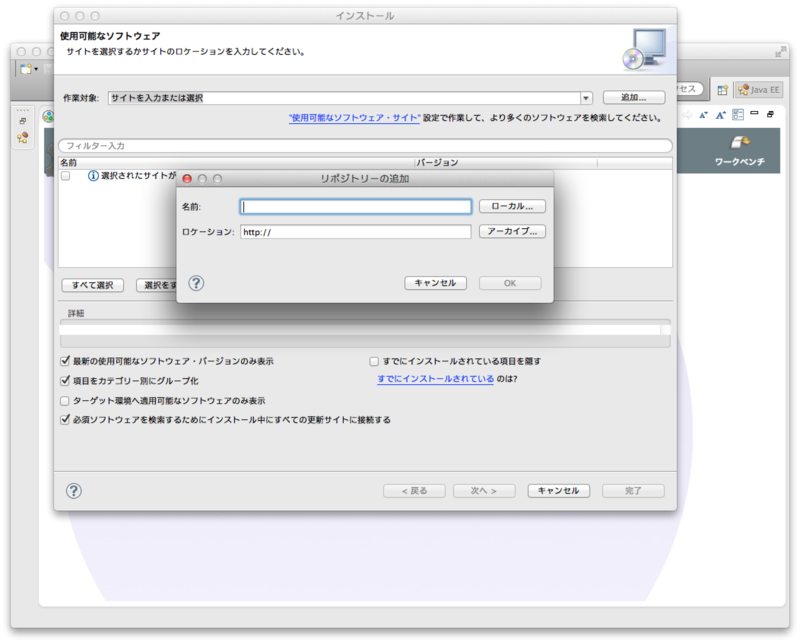Open the new wizard icon in the toolbar
Viewport: 800px width, 643px height.
click(26, 68)
